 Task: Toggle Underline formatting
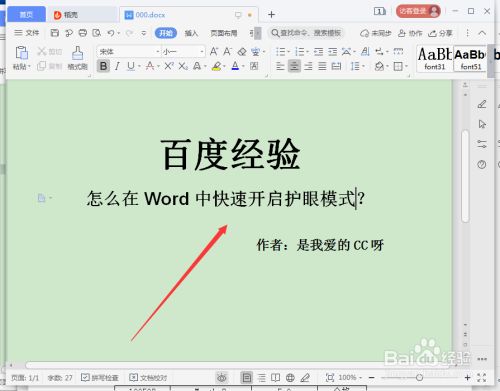pyautogui.click(x=131, y=66)
